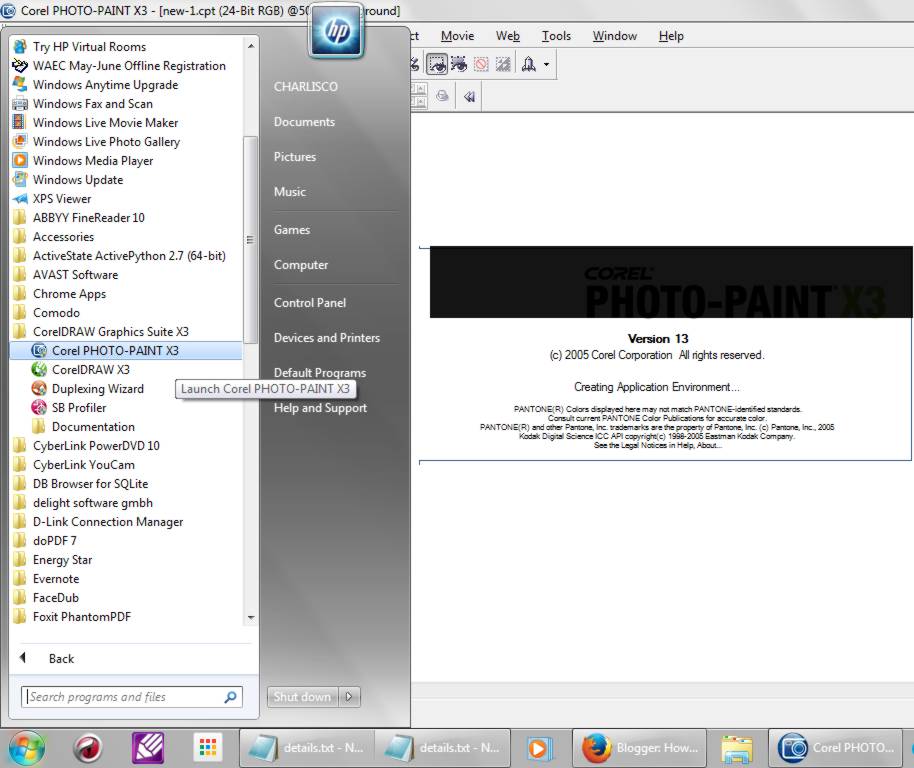Toggle mask marquee visibility on the toolbar
914x768 pixels.
click(438, 64)
